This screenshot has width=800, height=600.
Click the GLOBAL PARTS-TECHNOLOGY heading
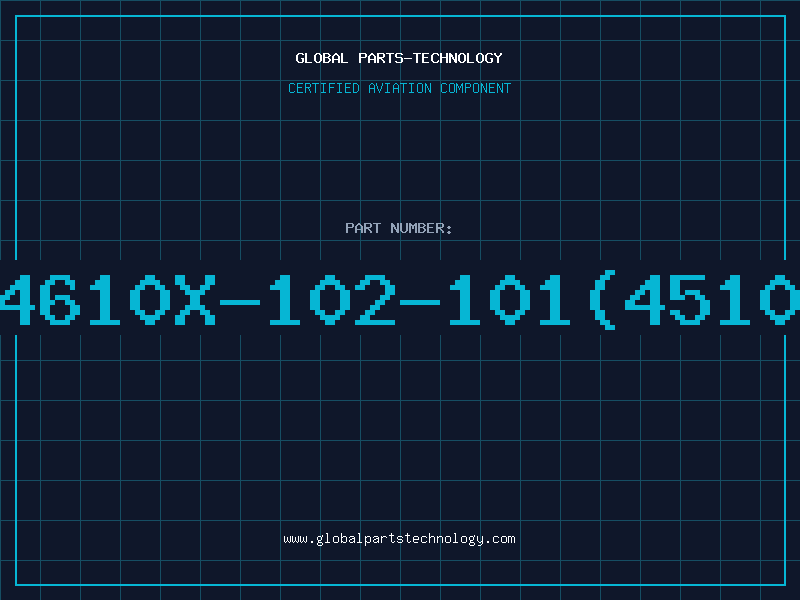[x=399, y=58]
